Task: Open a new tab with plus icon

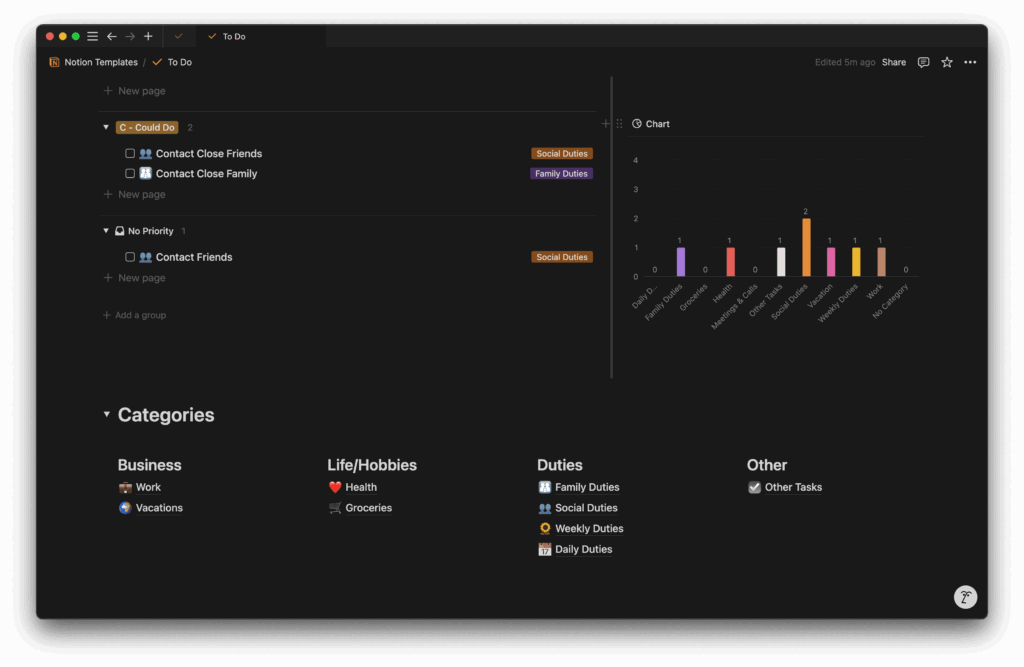Action: pos(148,37)
